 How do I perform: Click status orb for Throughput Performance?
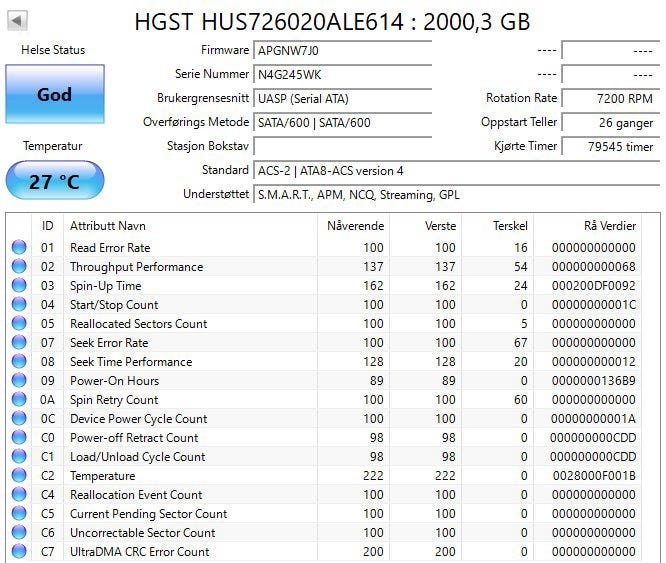tap(19, 266)
